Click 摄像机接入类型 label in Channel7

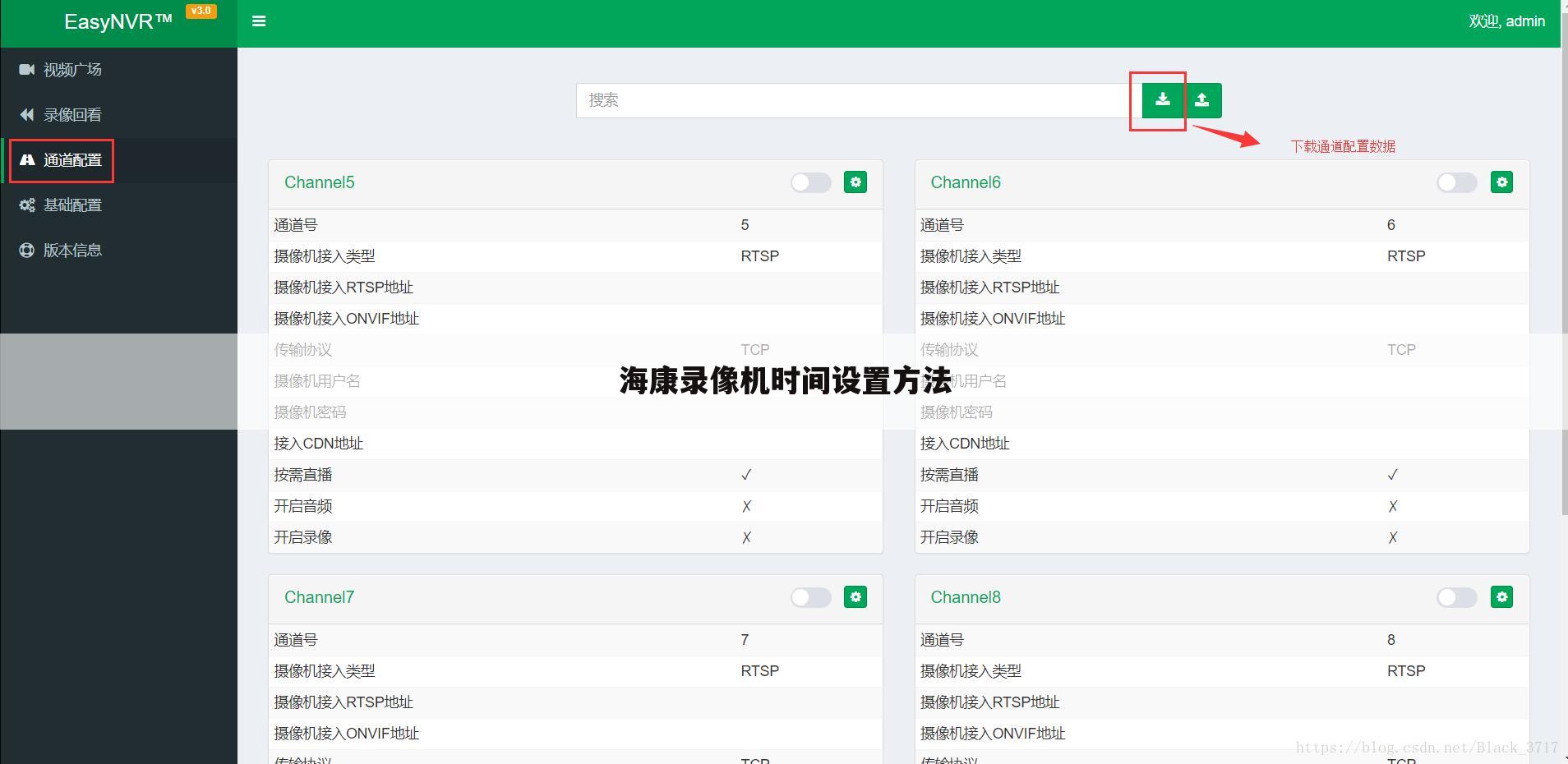coord(325,671)
